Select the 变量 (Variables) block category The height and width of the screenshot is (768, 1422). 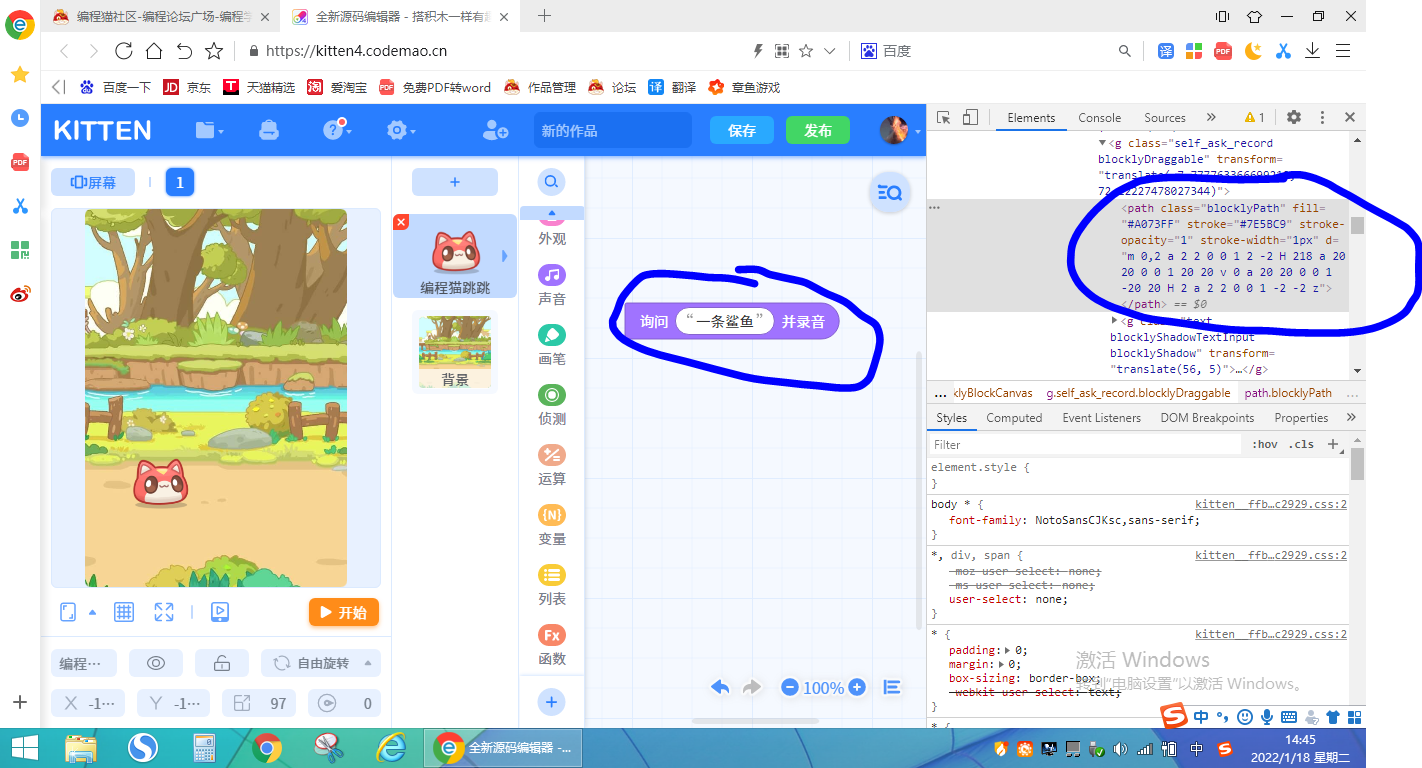point(552,524)
